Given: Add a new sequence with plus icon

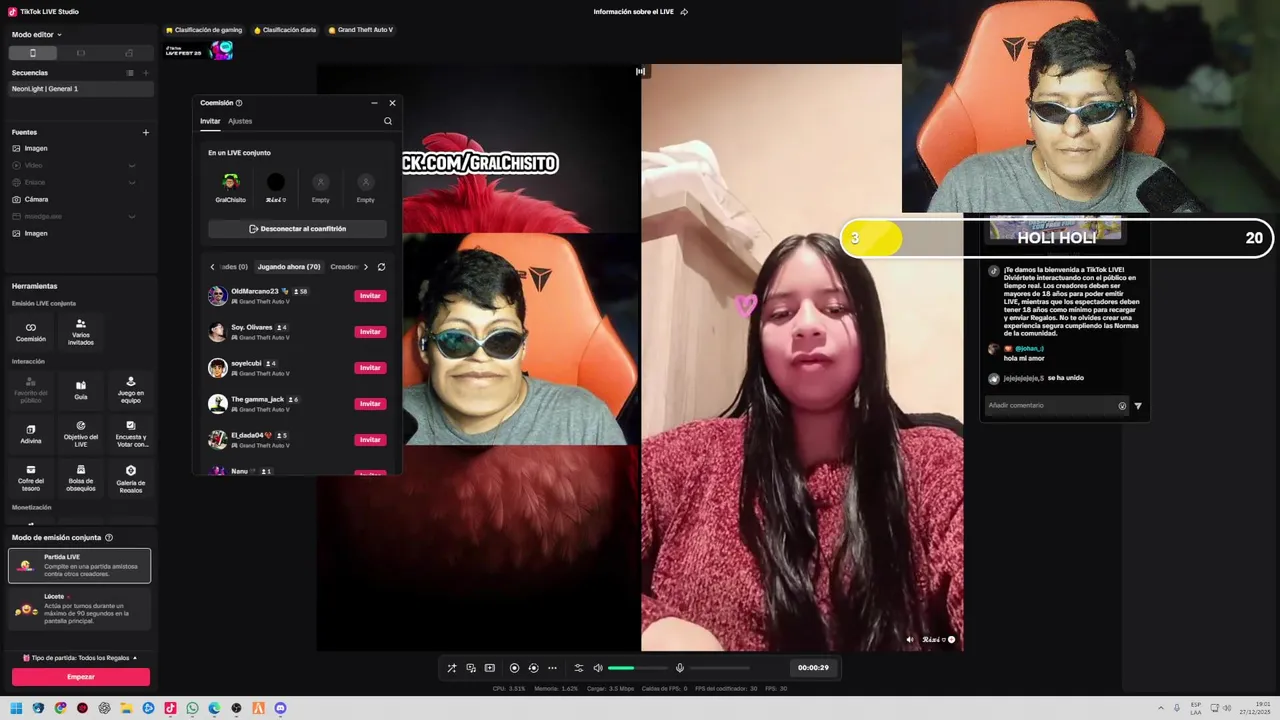Looking at the screenshot, I should point(146,73).
